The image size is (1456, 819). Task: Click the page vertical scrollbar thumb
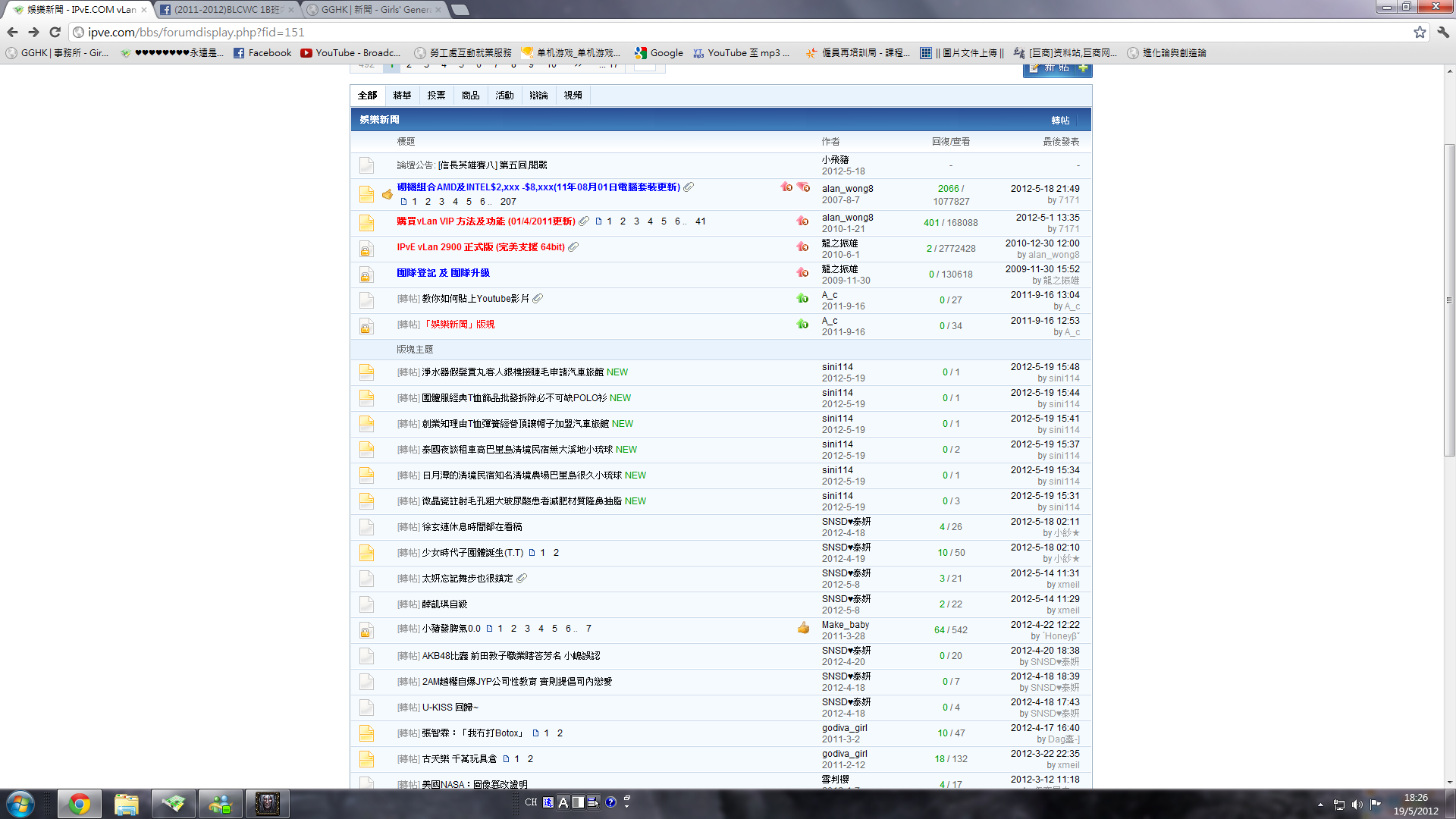[1449, 300]
